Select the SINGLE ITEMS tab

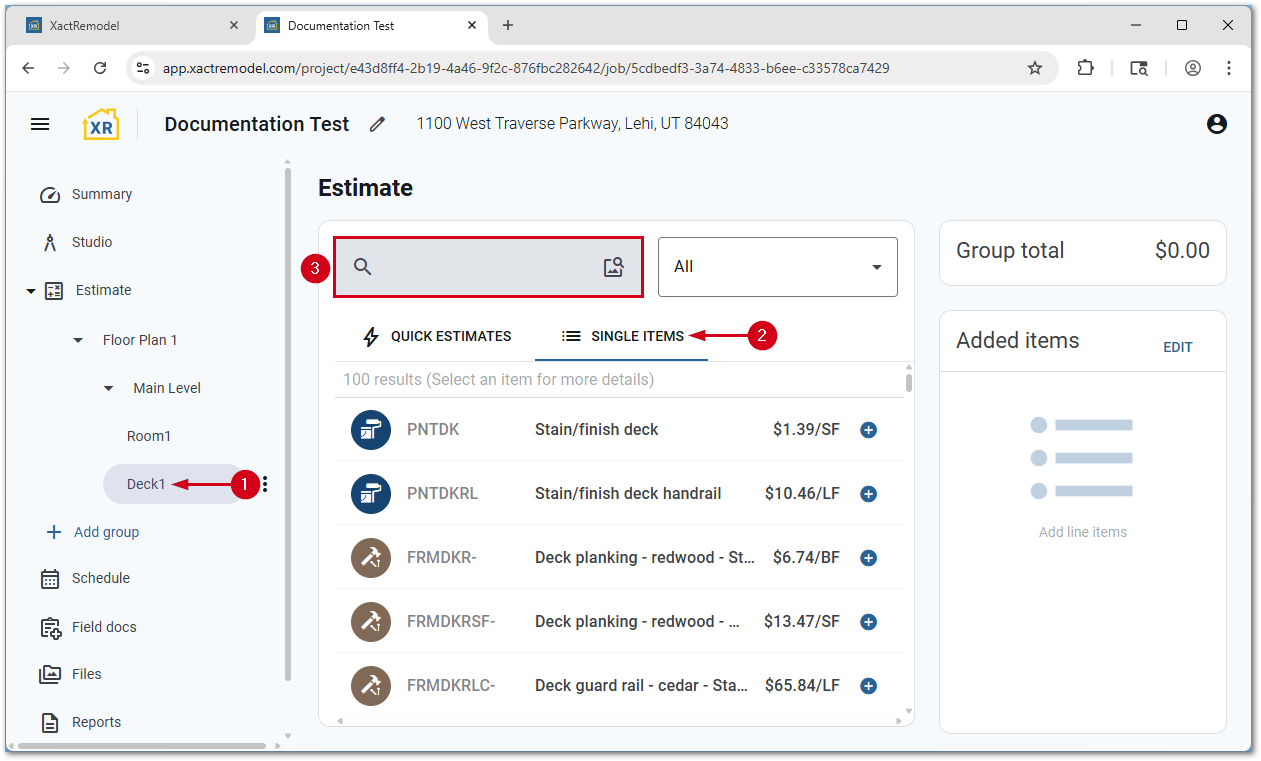(621, 336)
